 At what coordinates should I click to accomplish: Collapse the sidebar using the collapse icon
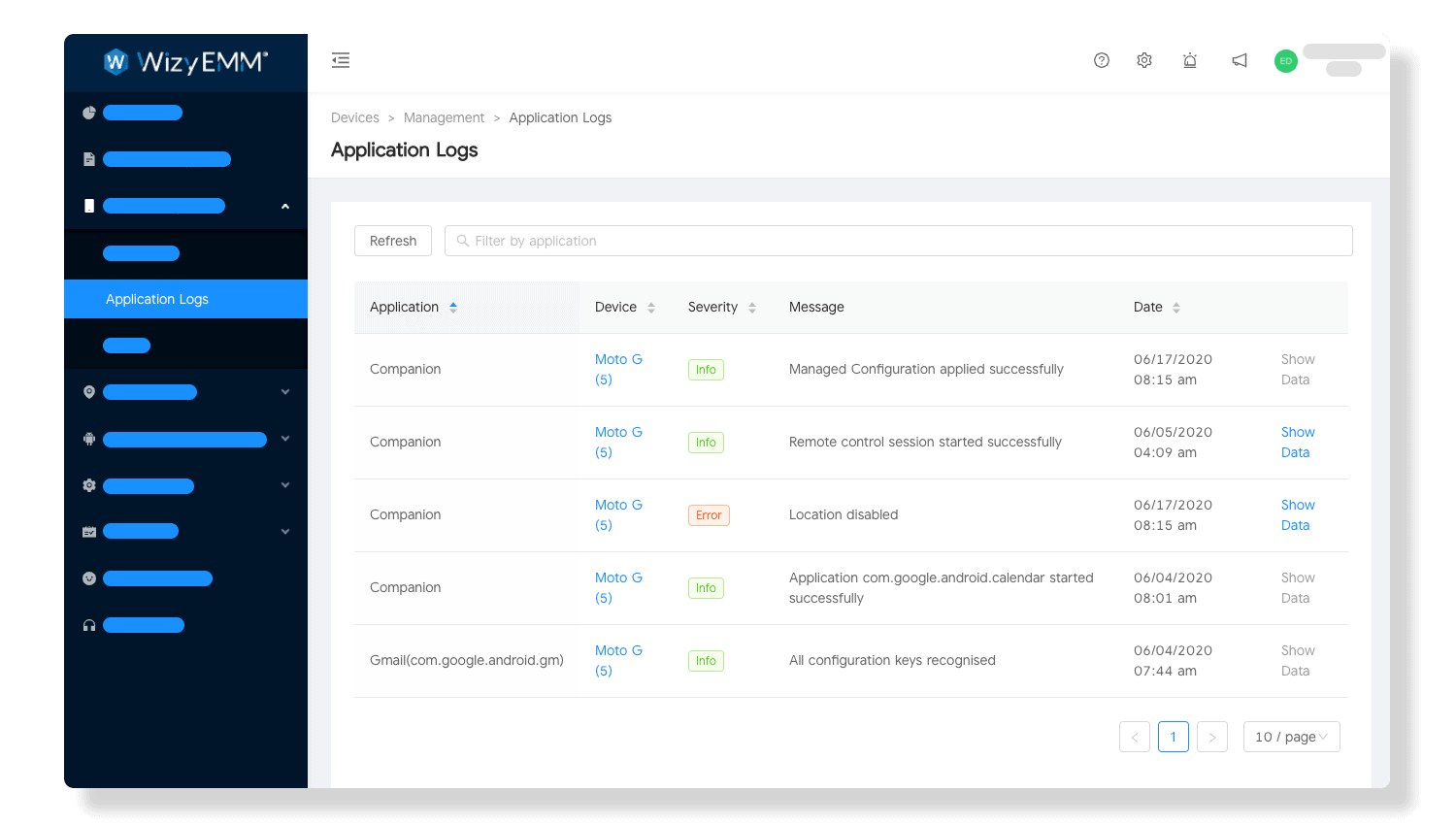click(341, 60)
